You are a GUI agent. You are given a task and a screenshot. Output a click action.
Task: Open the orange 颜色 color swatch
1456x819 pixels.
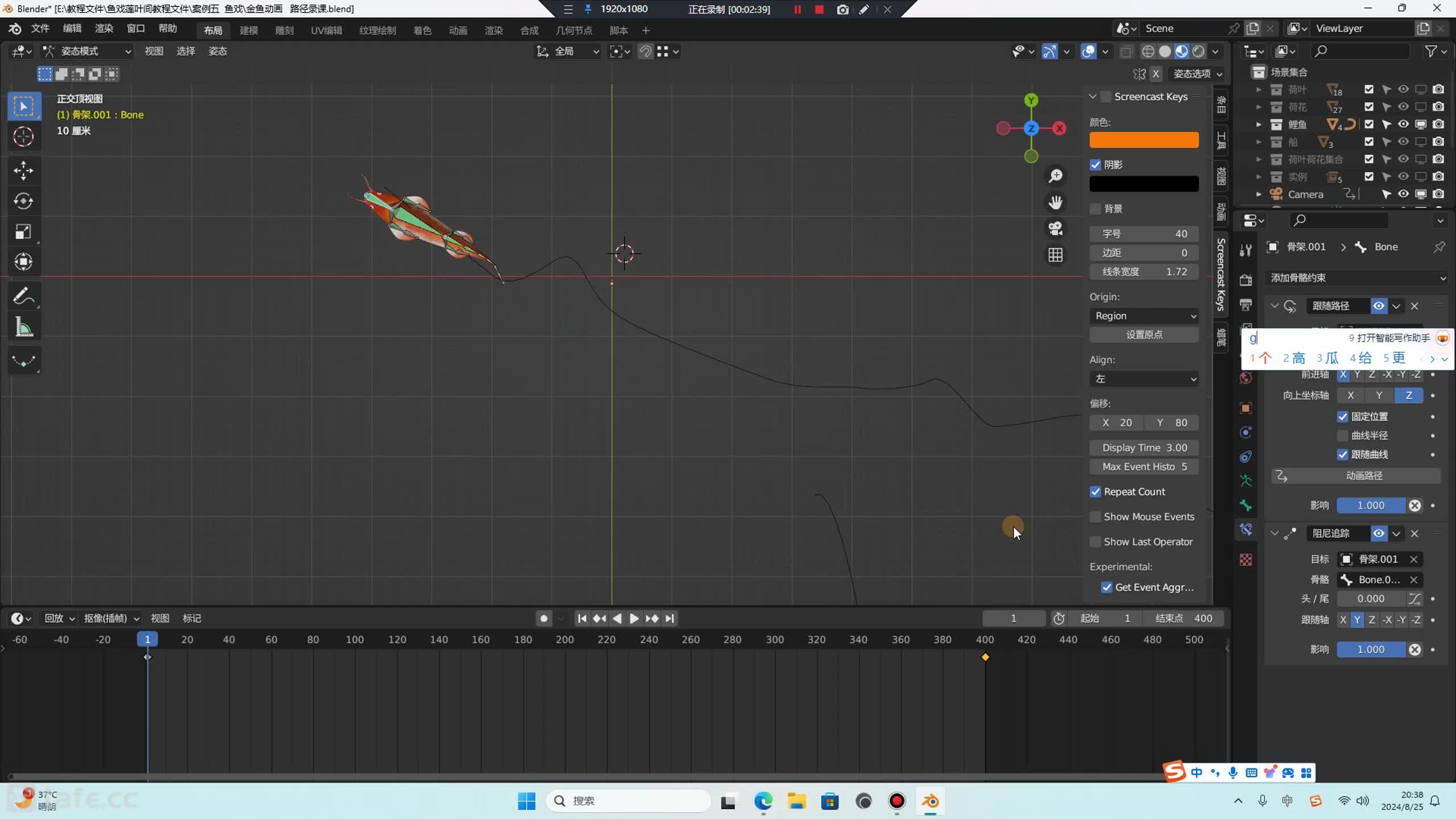coord(1144,140)
